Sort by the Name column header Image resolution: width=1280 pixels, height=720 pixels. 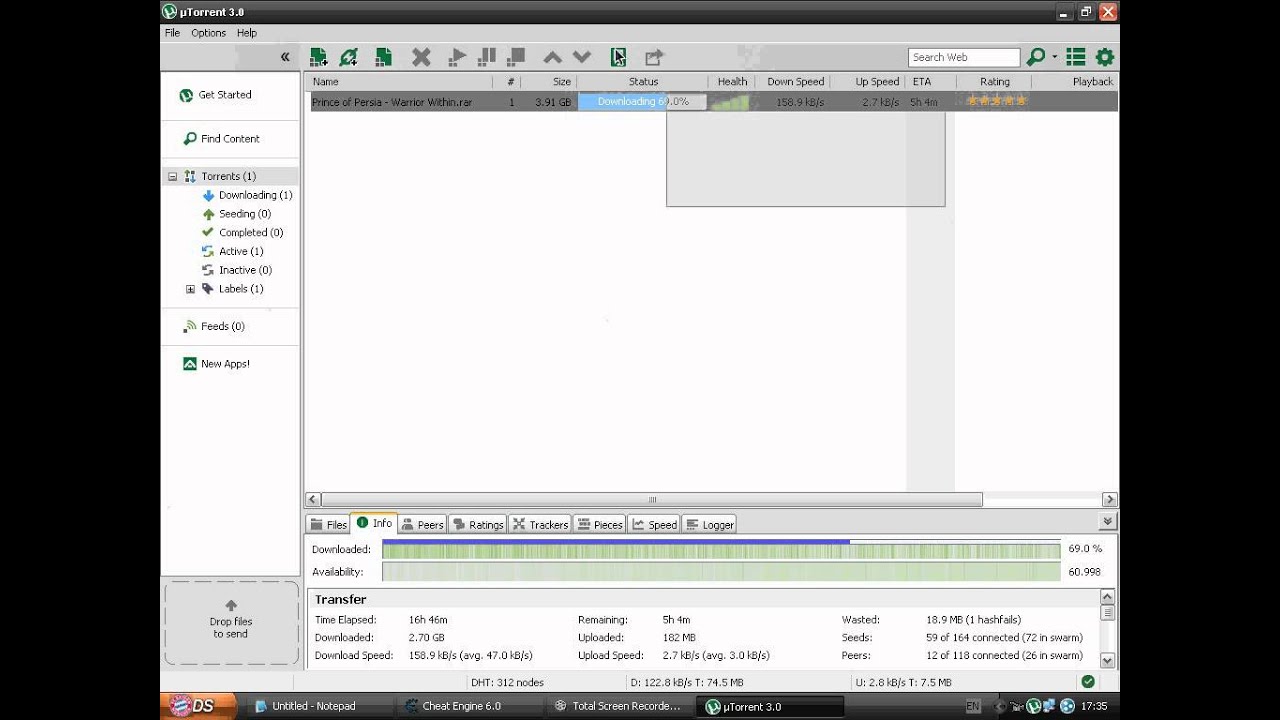(x=400, y=81)
